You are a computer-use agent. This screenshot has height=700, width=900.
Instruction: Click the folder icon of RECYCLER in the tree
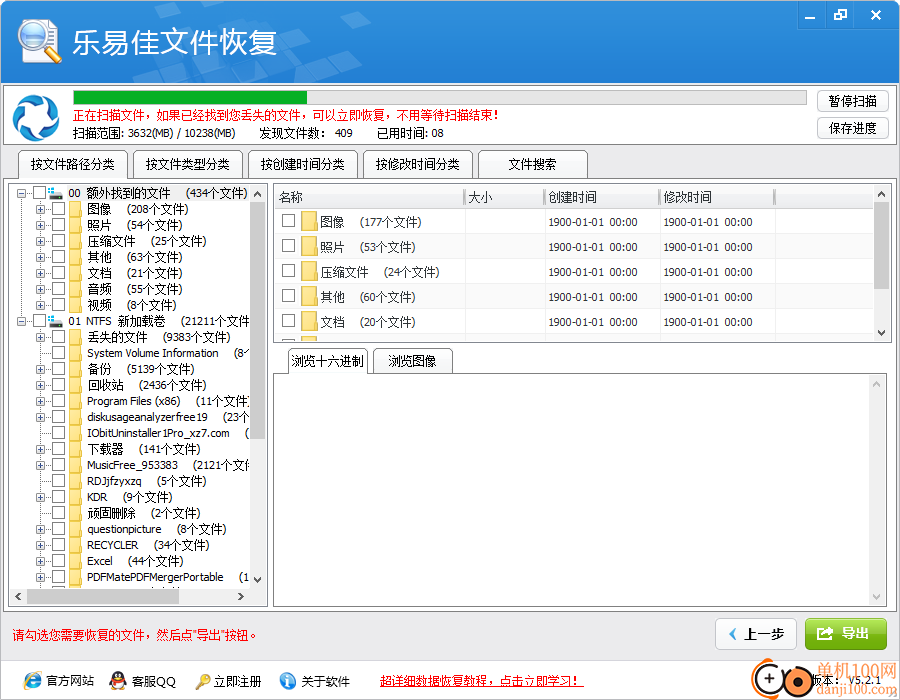pos(76,545)
